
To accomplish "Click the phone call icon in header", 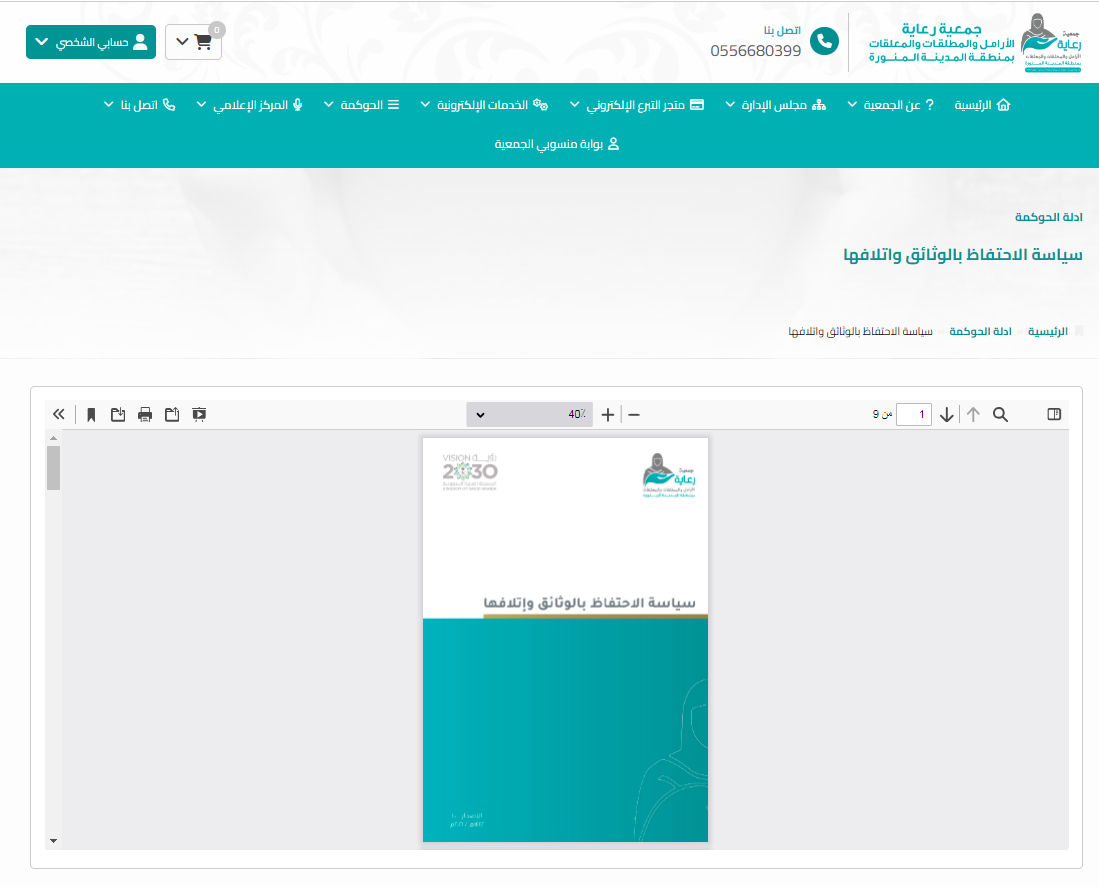I will pos(824,41).
